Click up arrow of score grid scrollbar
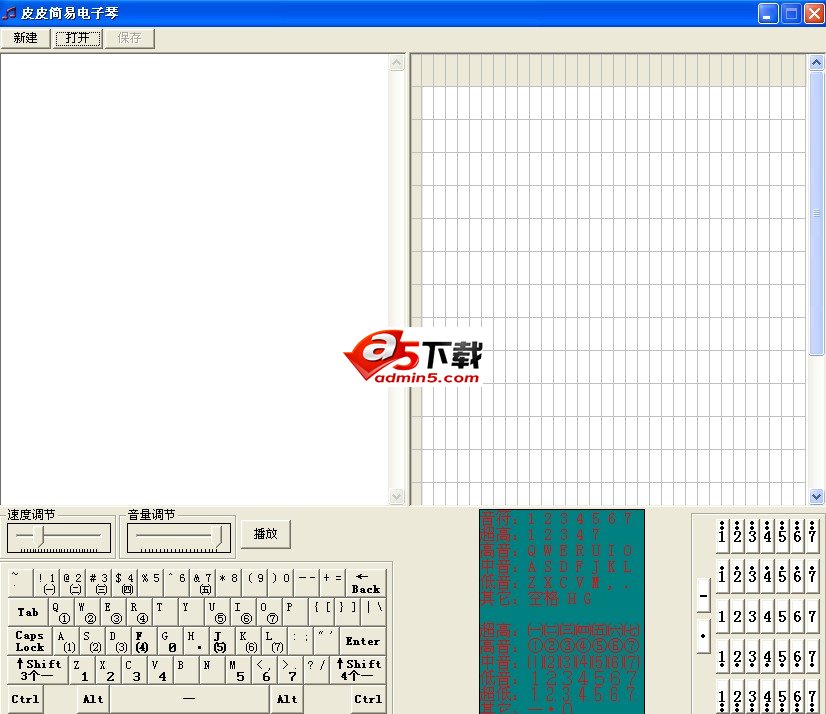This screenshot has height=714, width=826. click(816, 63)
